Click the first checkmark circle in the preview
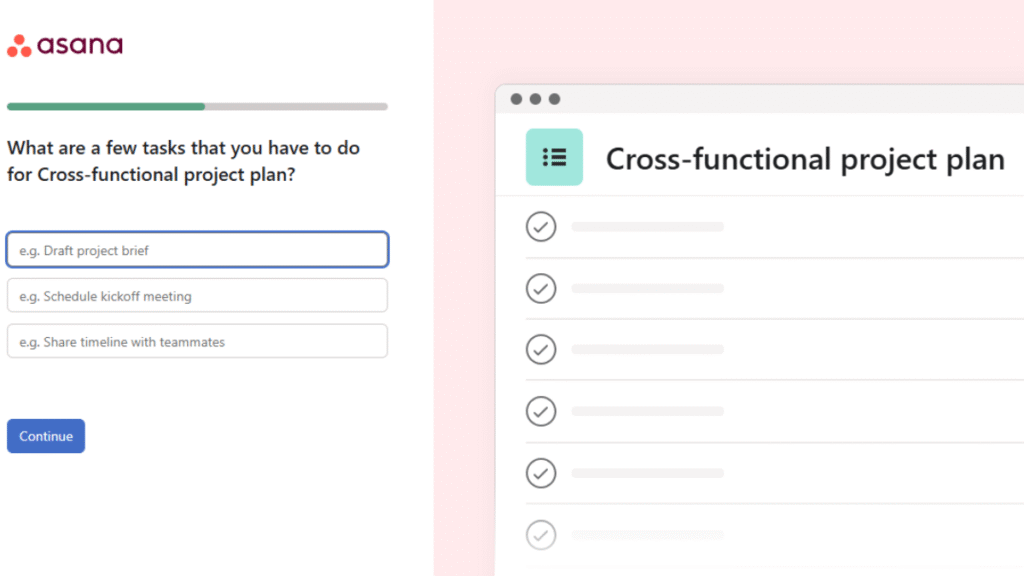The height and width of the screenshot is (576, 1024). pos(541,226)
